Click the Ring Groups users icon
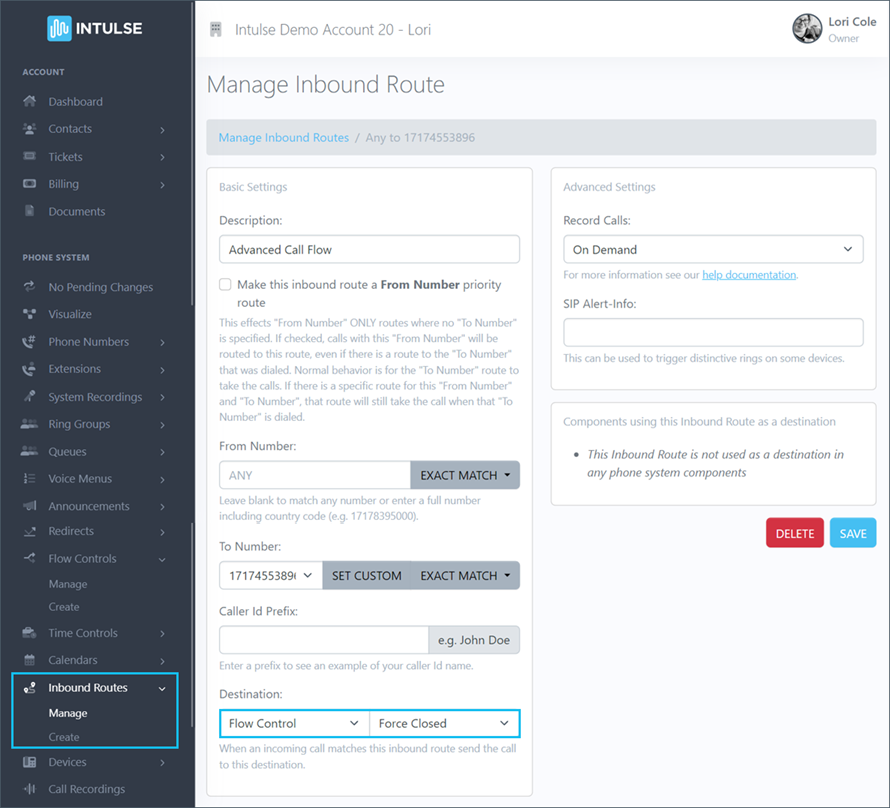Screen dimensions: 890x808 tap(30, 424)
